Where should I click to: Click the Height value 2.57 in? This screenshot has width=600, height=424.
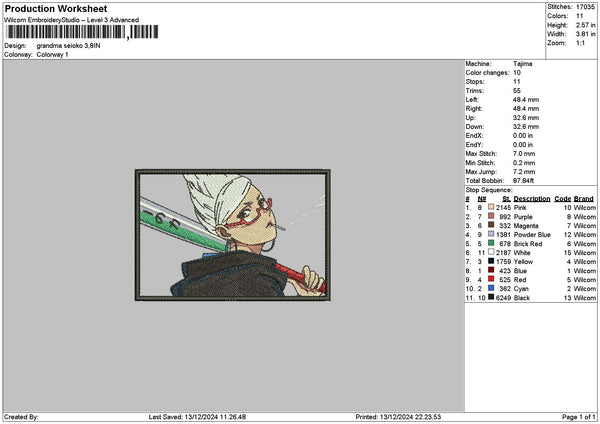click(x=585, y=25)
